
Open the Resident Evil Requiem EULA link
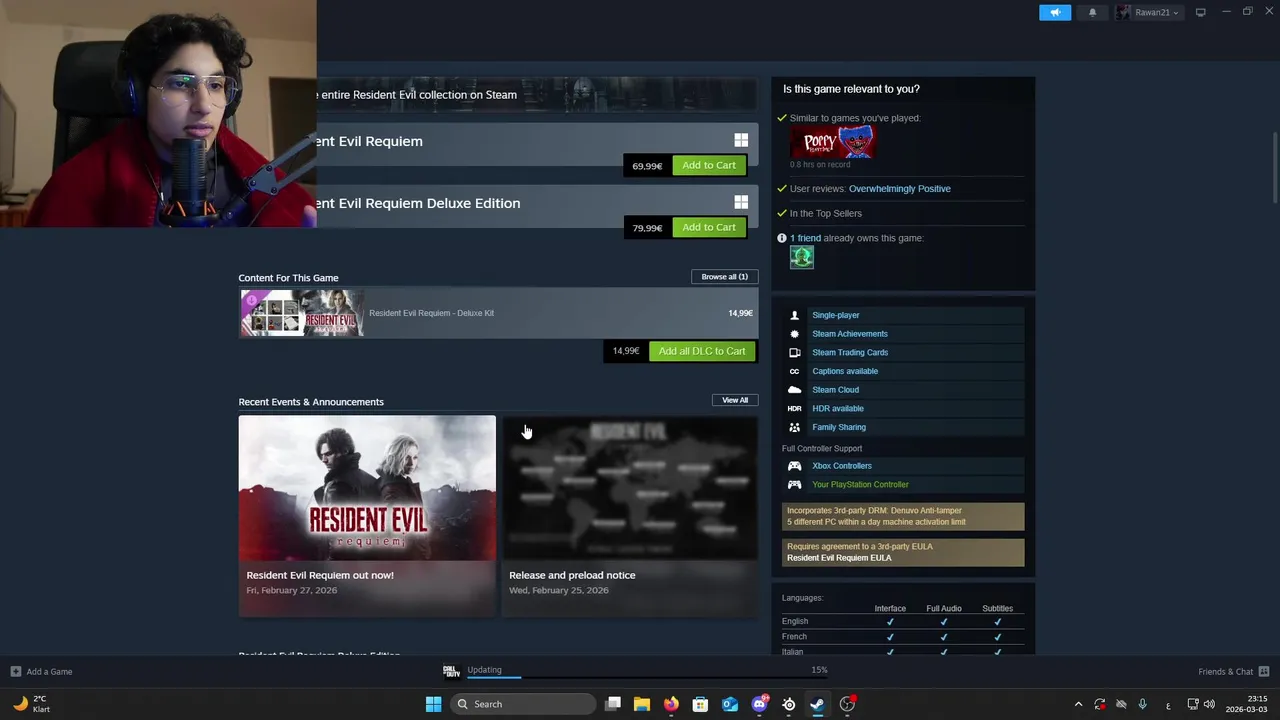pyautogui.click(x=838, y=558)
